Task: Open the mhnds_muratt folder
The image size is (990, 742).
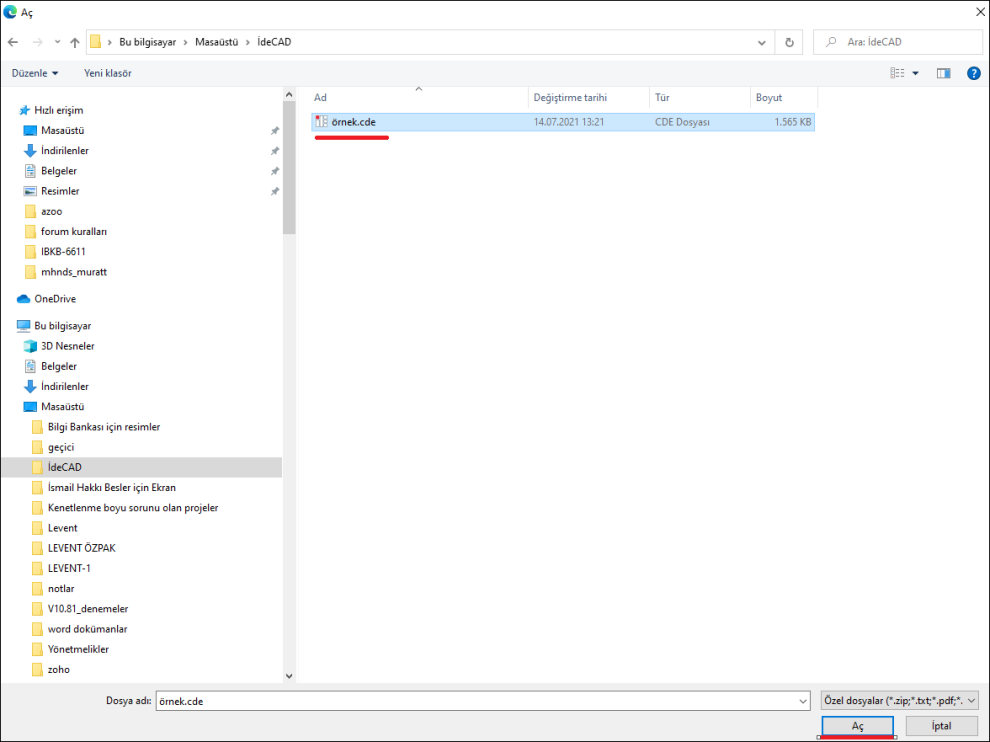Action: (x=73, y=272)
